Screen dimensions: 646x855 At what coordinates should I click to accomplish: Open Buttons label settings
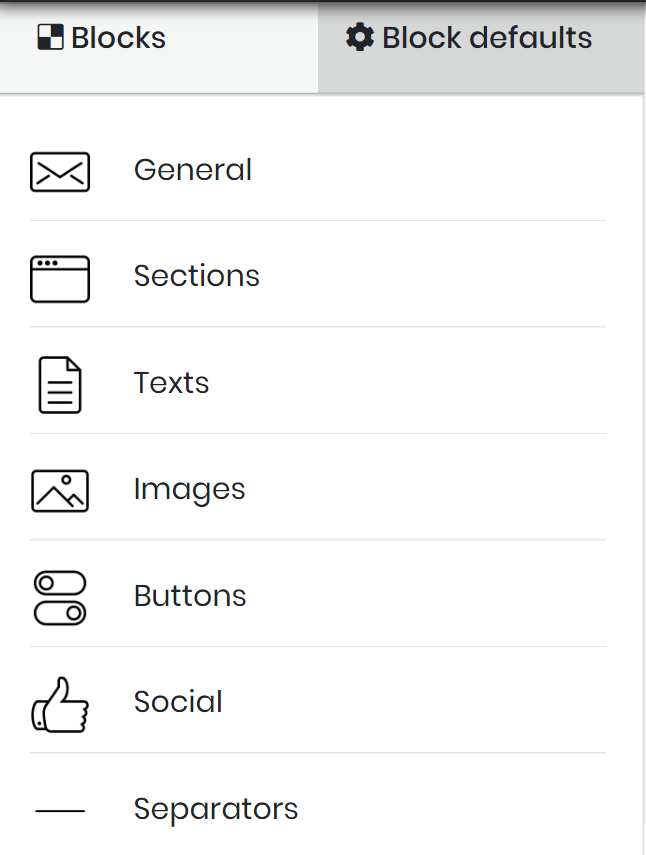(190, 595)
